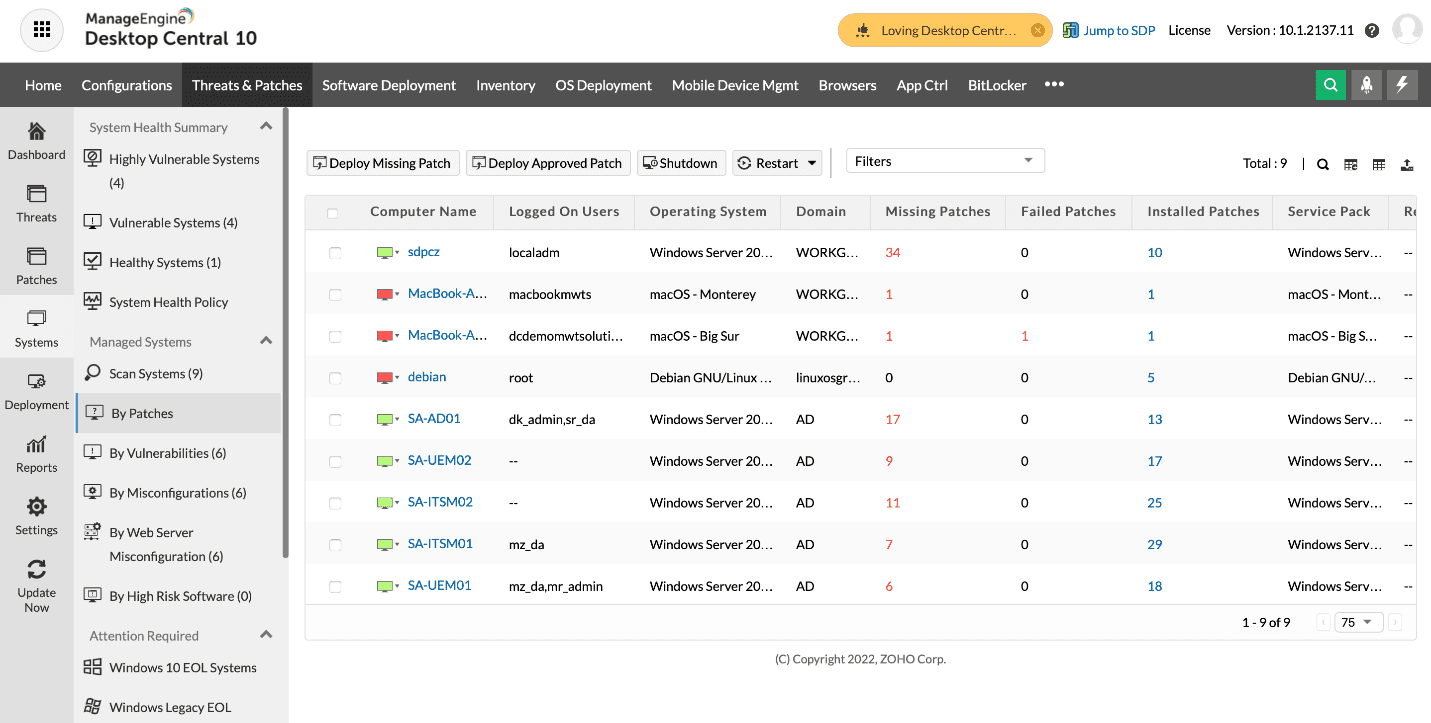Open the SA-UEM02 status icon dropdown arrow
Viewport: 1431px width, 723px height.
(397, 462)
